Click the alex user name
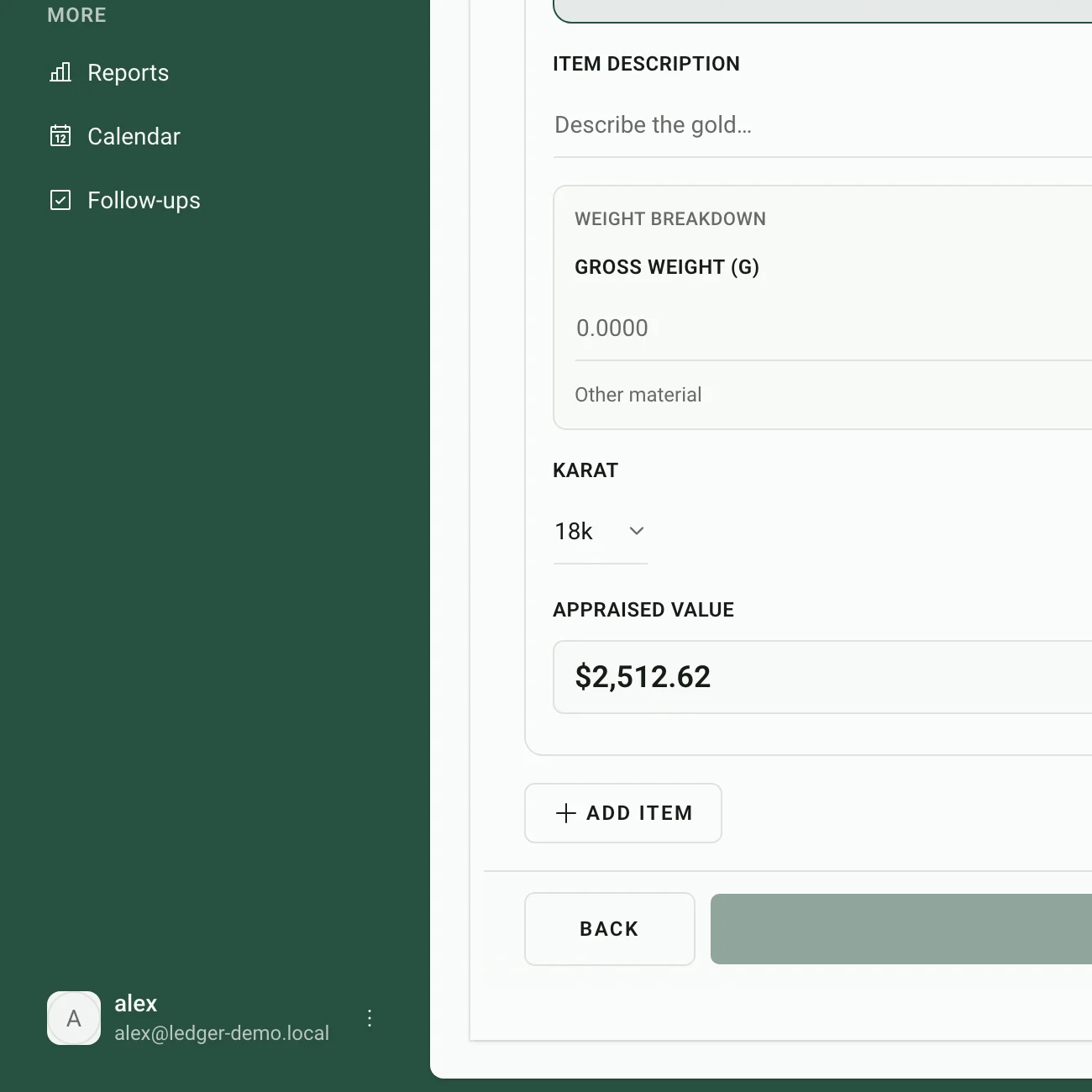 [136, 1003]
